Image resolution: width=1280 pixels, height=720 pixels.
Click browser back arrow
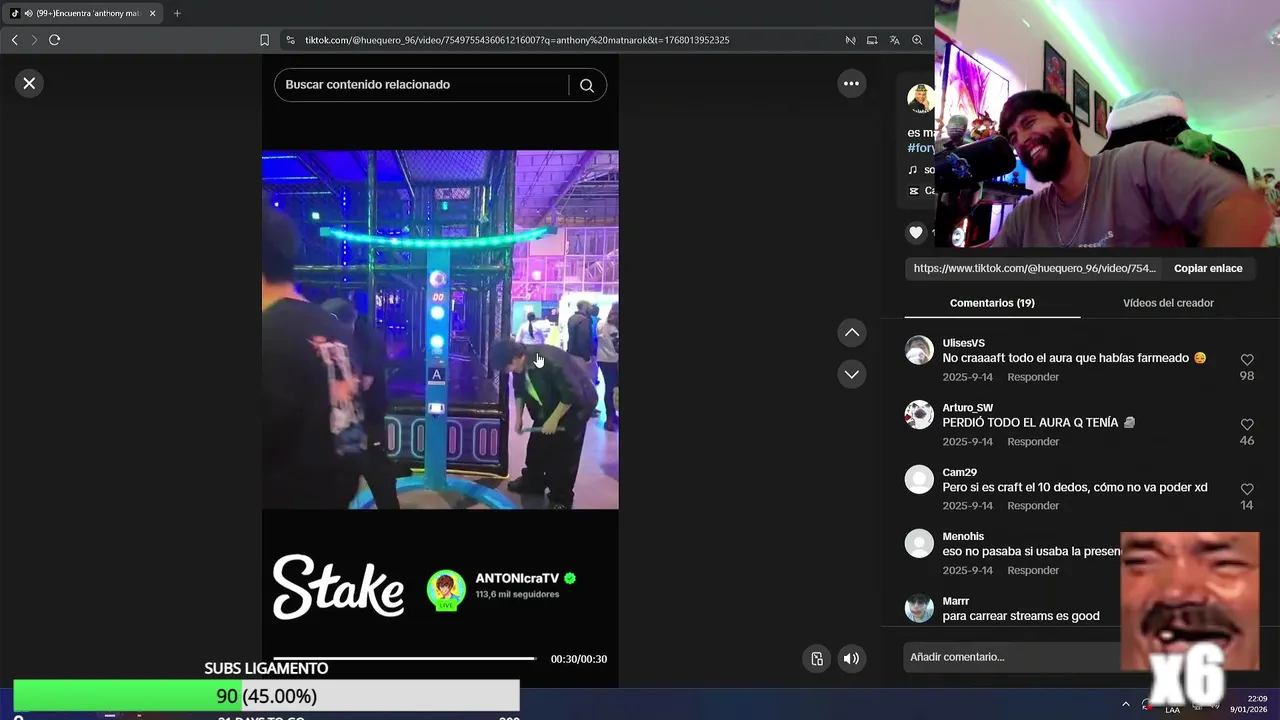14,40
